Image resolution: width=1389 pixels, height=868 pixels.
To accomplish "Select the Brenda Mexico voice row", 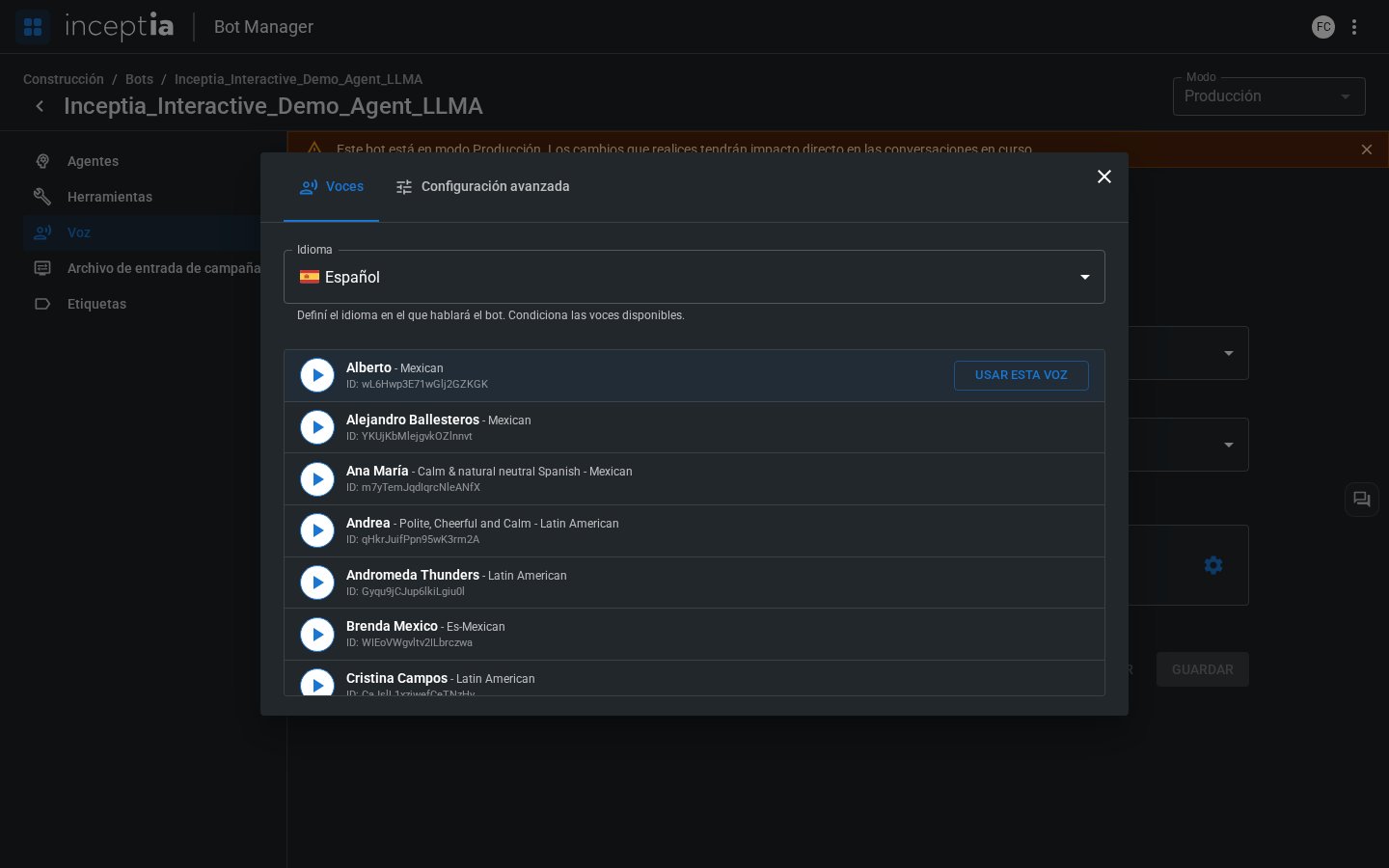I will (x=694, y=635).
